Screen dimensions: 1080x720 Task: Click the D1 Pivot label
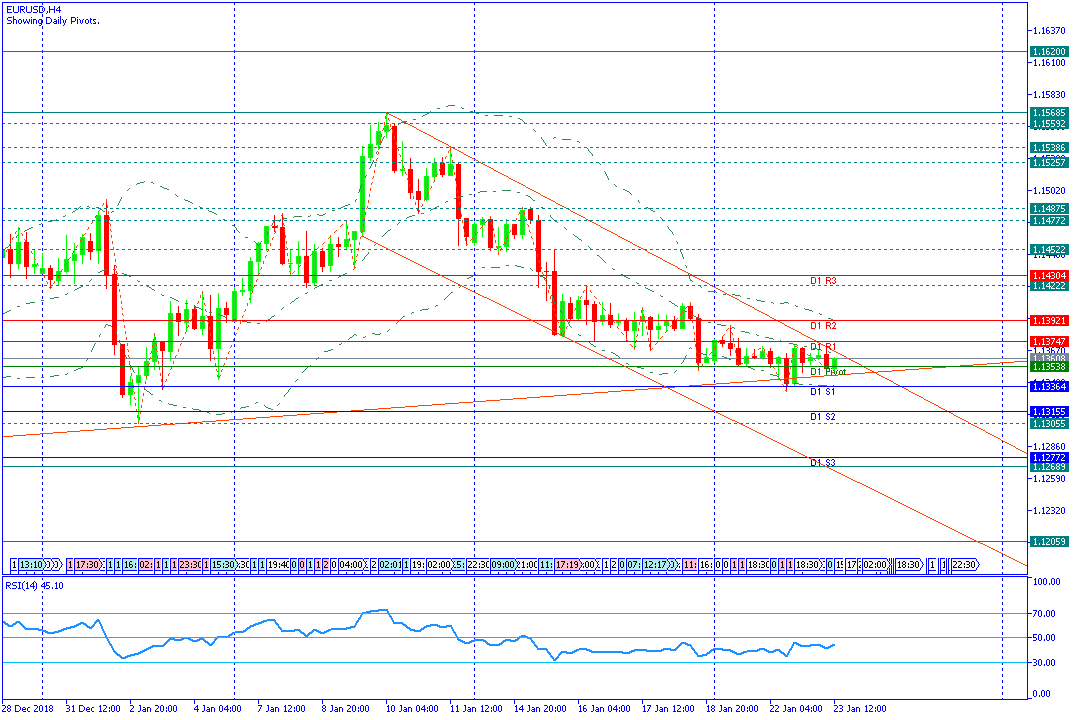click(827, 372)
